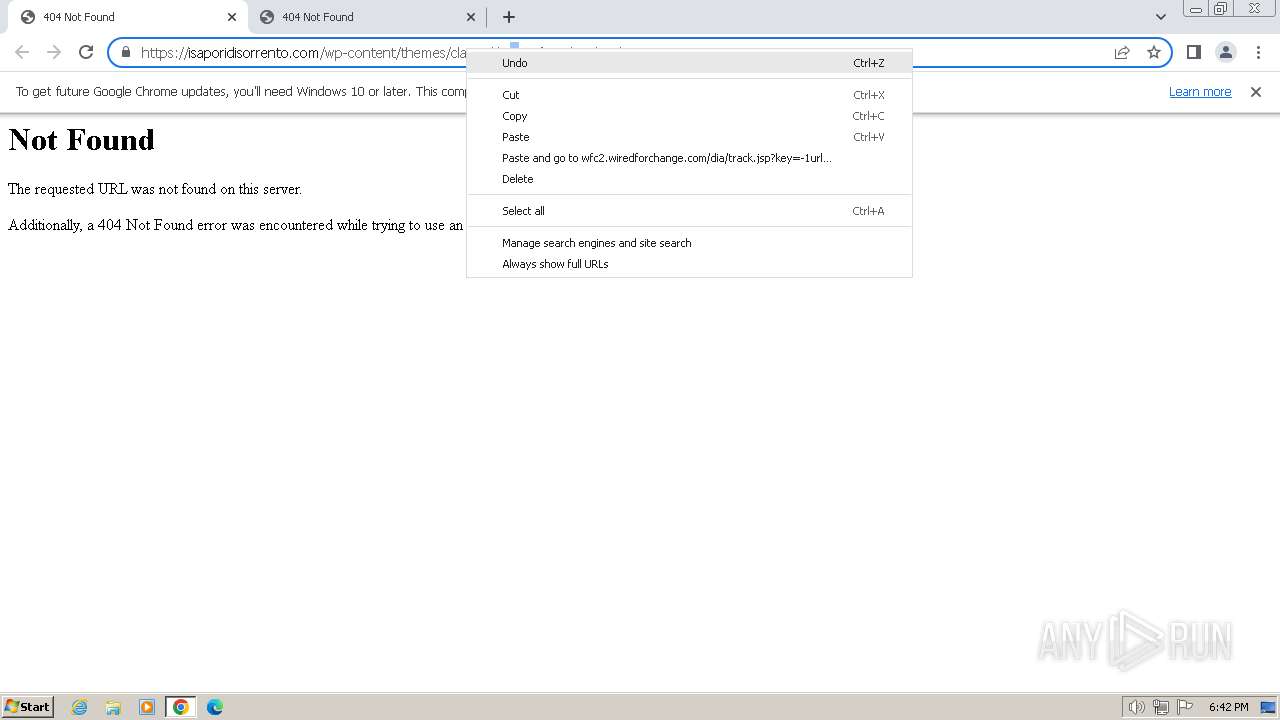The image size is (1280, 720).
Task: Open the Windows Start menu
Action: click(28, 707)
